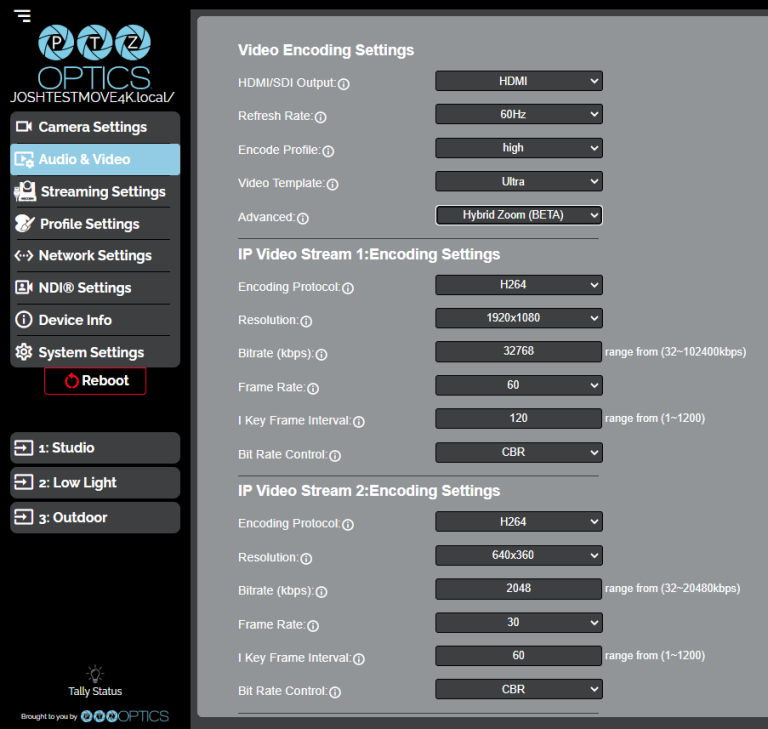This screenshot has width=768, height=729.
Task: Activate the 3: Outdoor preset button
Action: click(95, 517)
